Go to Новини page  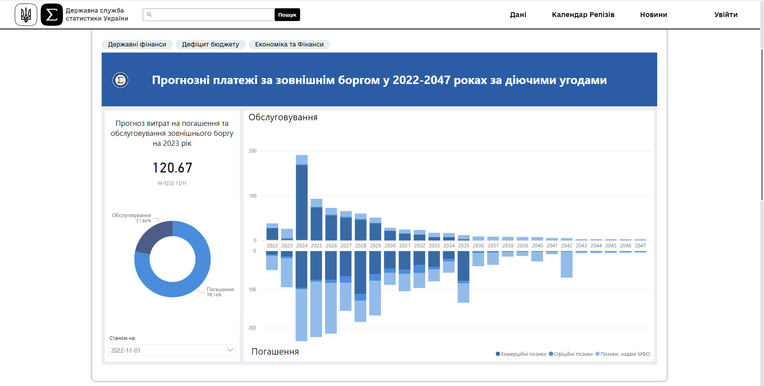[653, 15]
